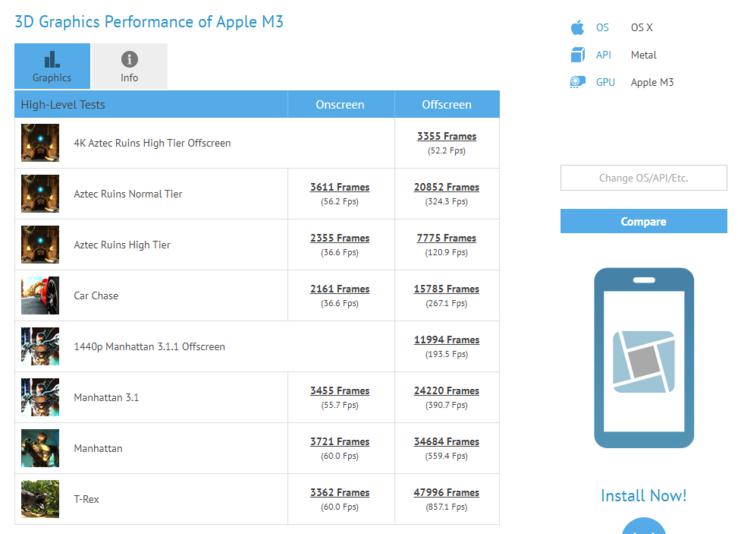Image resolution: width=738 pixels, height=534 pixels.
Task: Click the Aztec Ruins High Tier name
Action: (122, 245)
